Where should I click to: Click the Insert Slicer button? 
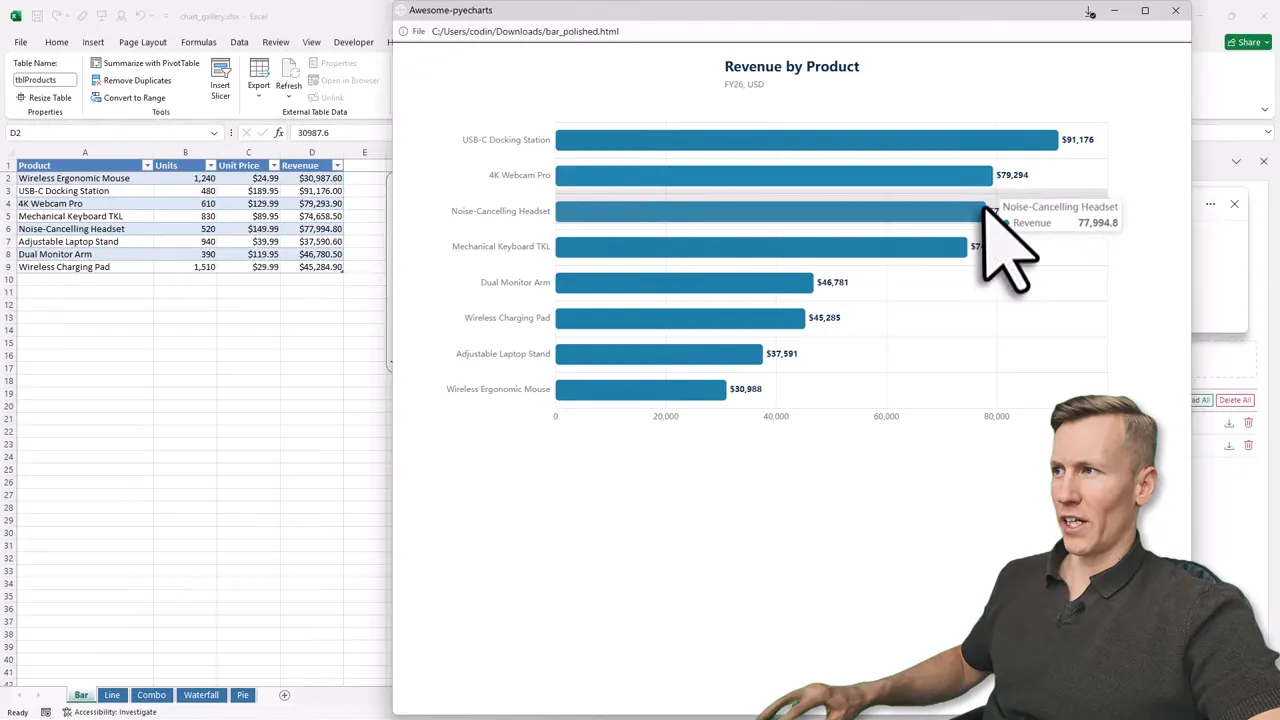[x=220, y=78]
